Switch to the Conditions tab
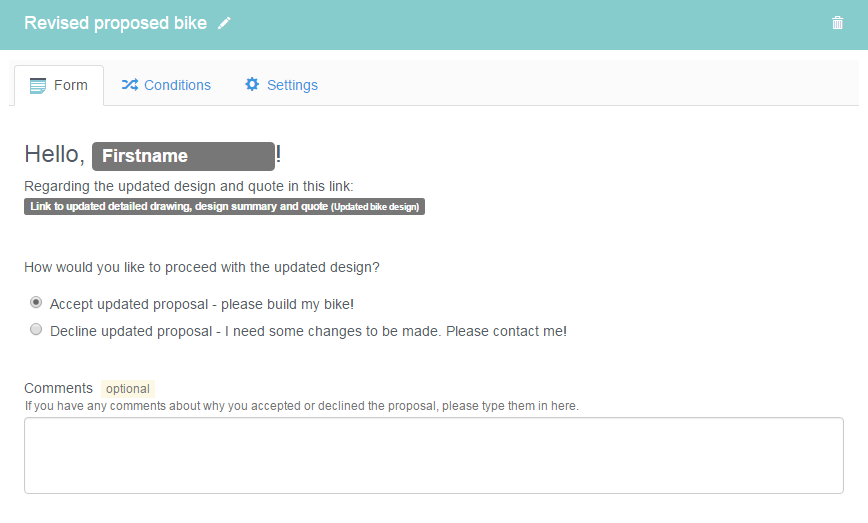Screen dimensions: 868x523 (166, 85)
